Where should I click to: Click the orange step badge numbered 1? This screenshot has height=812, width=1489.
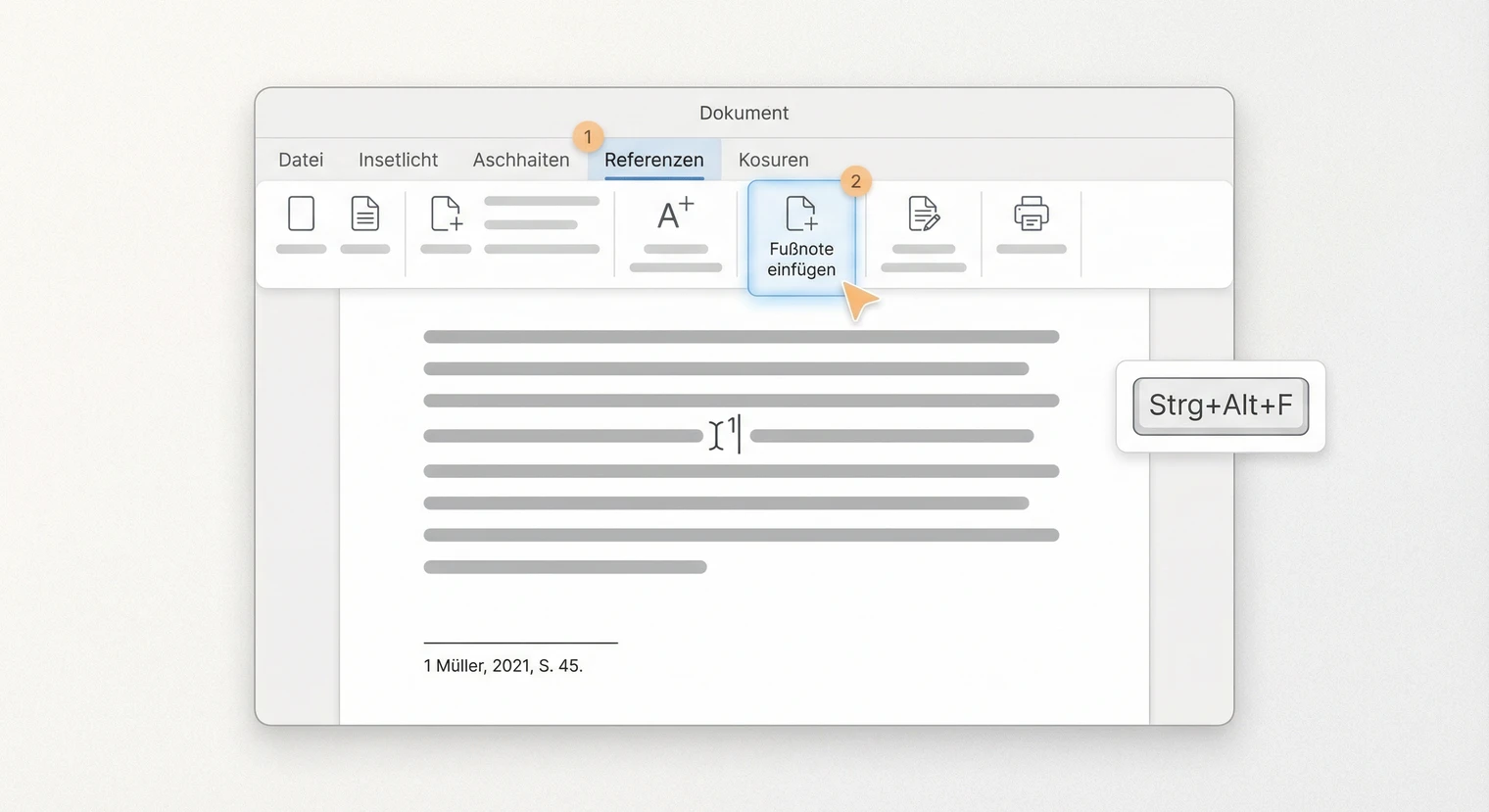point(588,137)
